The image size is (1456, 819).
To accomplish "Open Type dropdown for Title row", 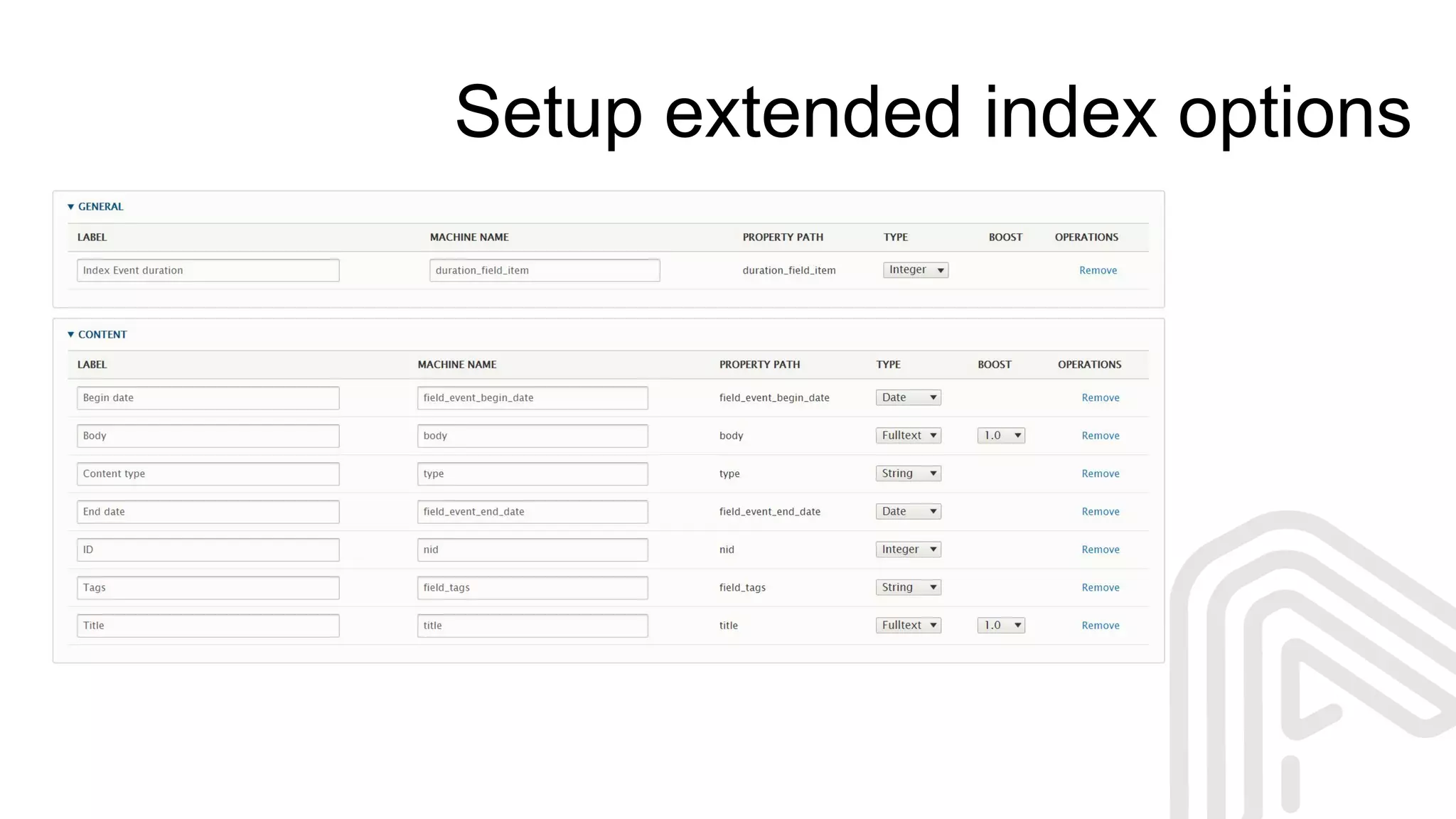I will coord(909,625).
